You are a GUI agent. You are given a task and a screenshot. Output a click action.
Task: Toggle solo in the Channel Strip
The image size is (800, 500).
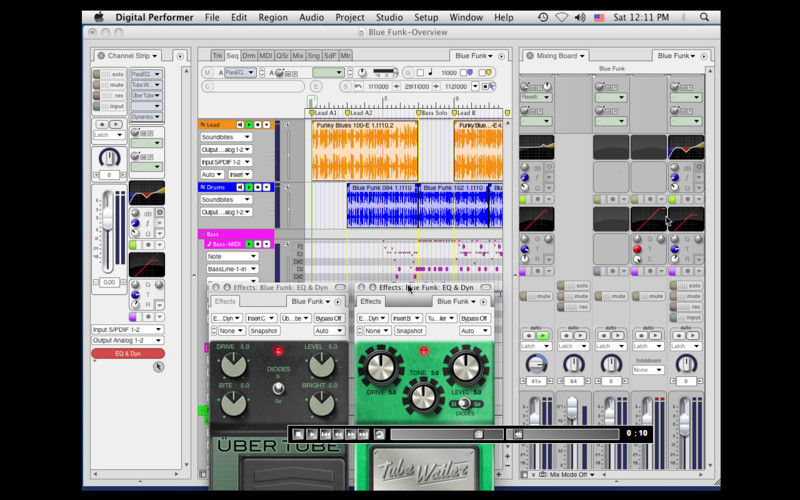click(x=109, y=74)
